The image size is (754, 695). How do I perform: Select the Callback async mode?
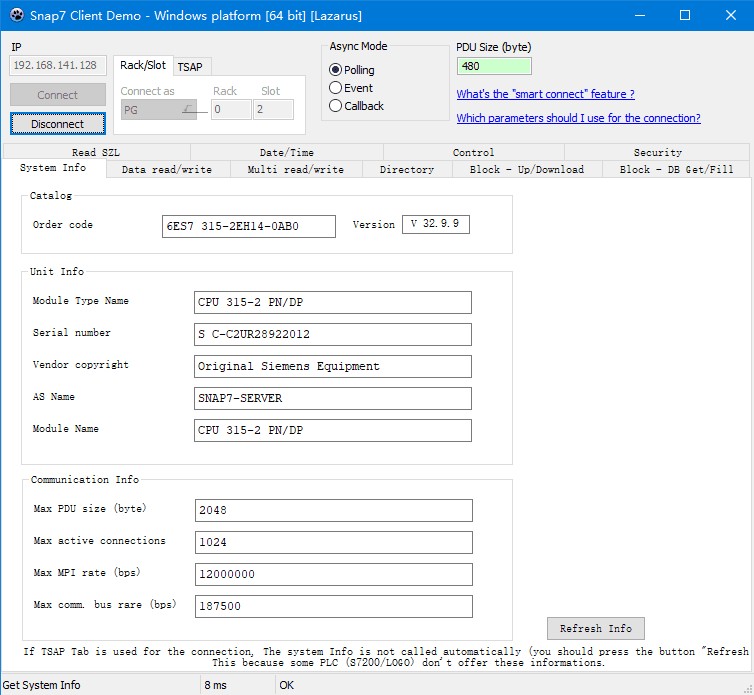(336, 106)
